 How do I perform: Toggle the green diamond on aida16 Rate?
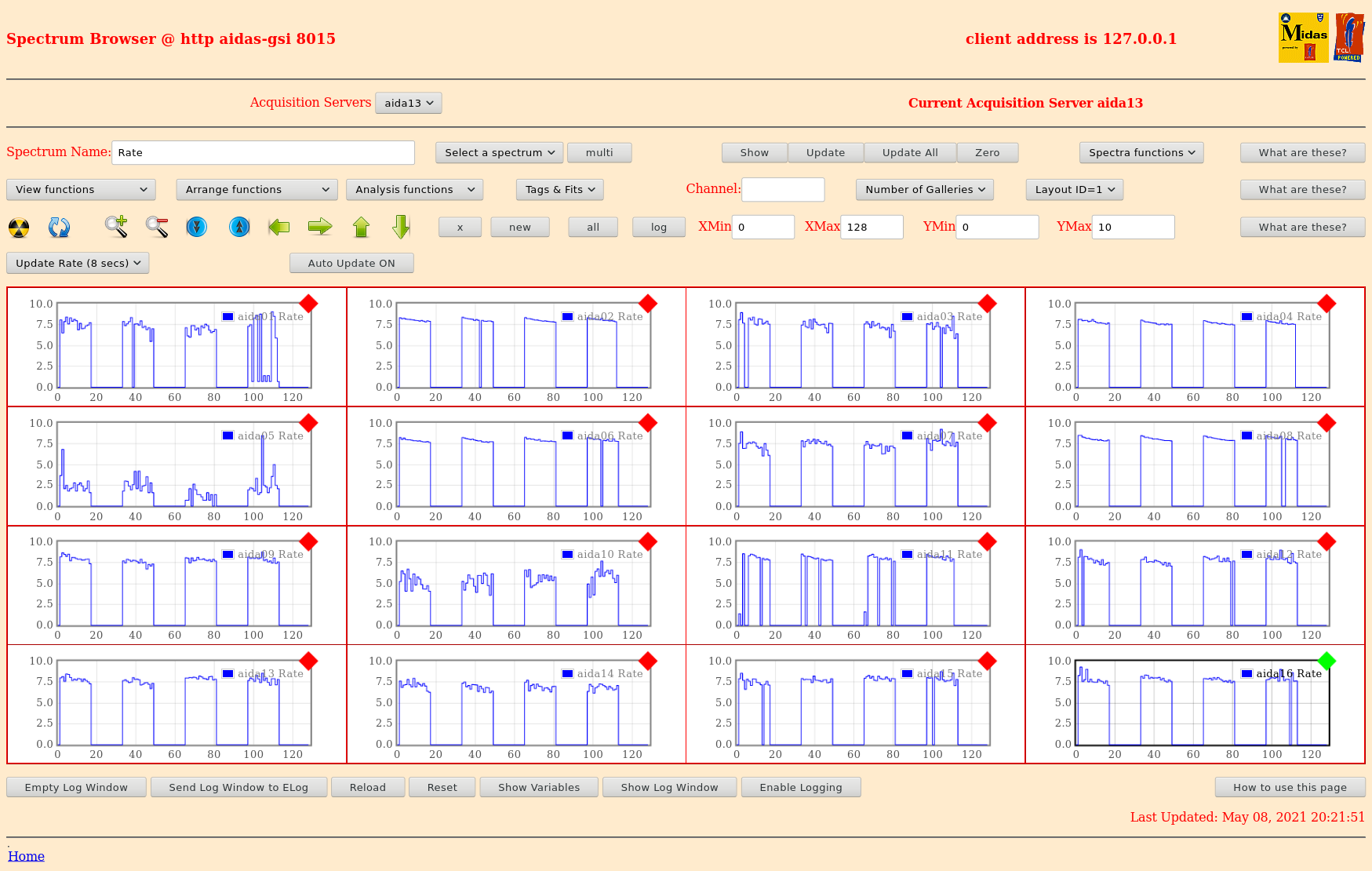pyautogui.click(x=1327, y=661)
